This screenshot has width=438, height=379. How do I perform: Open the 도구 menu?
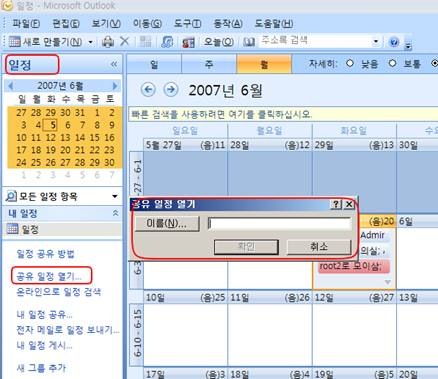point(187,24)
